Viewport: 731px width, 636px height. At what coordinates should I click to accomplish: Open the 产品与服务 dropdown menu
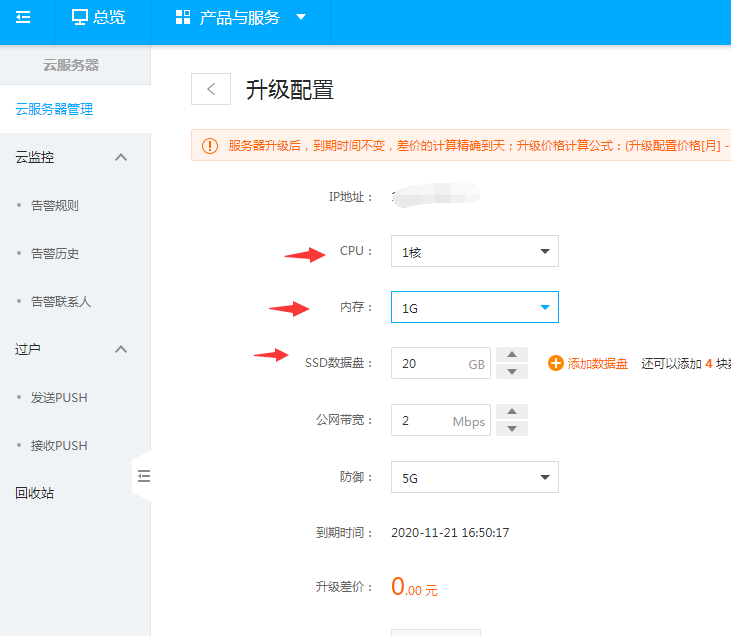(240, 18)
